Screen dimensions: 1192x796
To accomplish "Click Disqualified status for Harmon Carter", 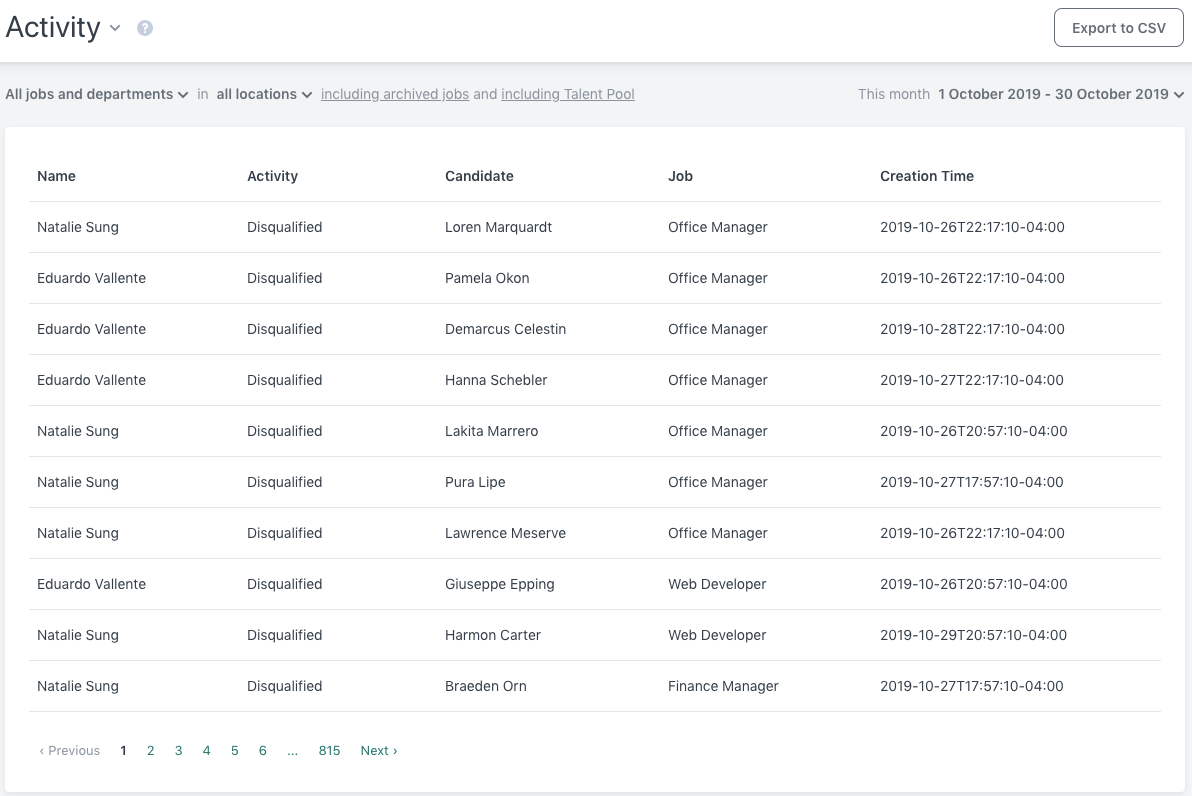I will (284, 635).
